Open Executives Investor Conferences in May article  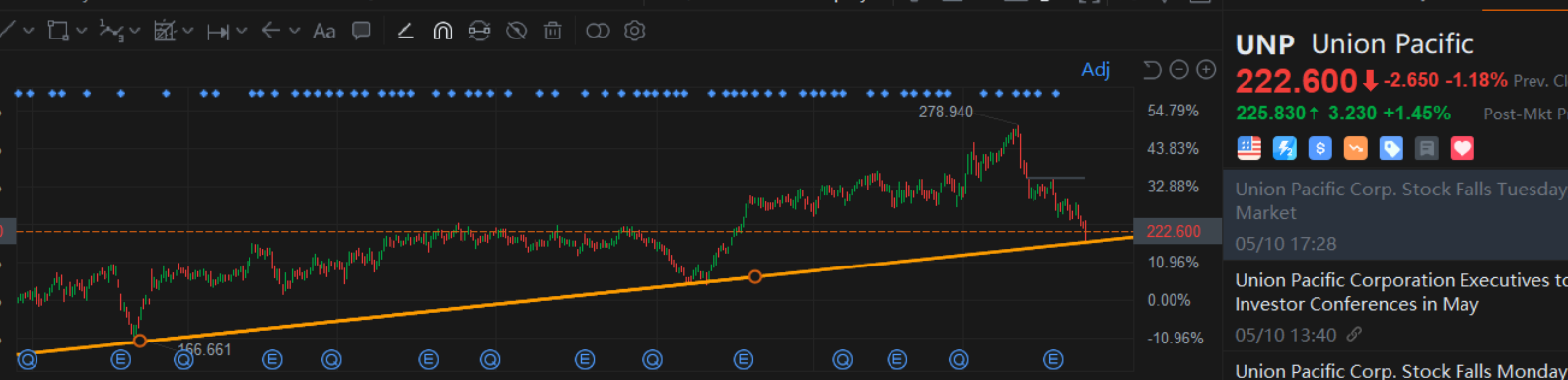click(x=1401, y=292)
